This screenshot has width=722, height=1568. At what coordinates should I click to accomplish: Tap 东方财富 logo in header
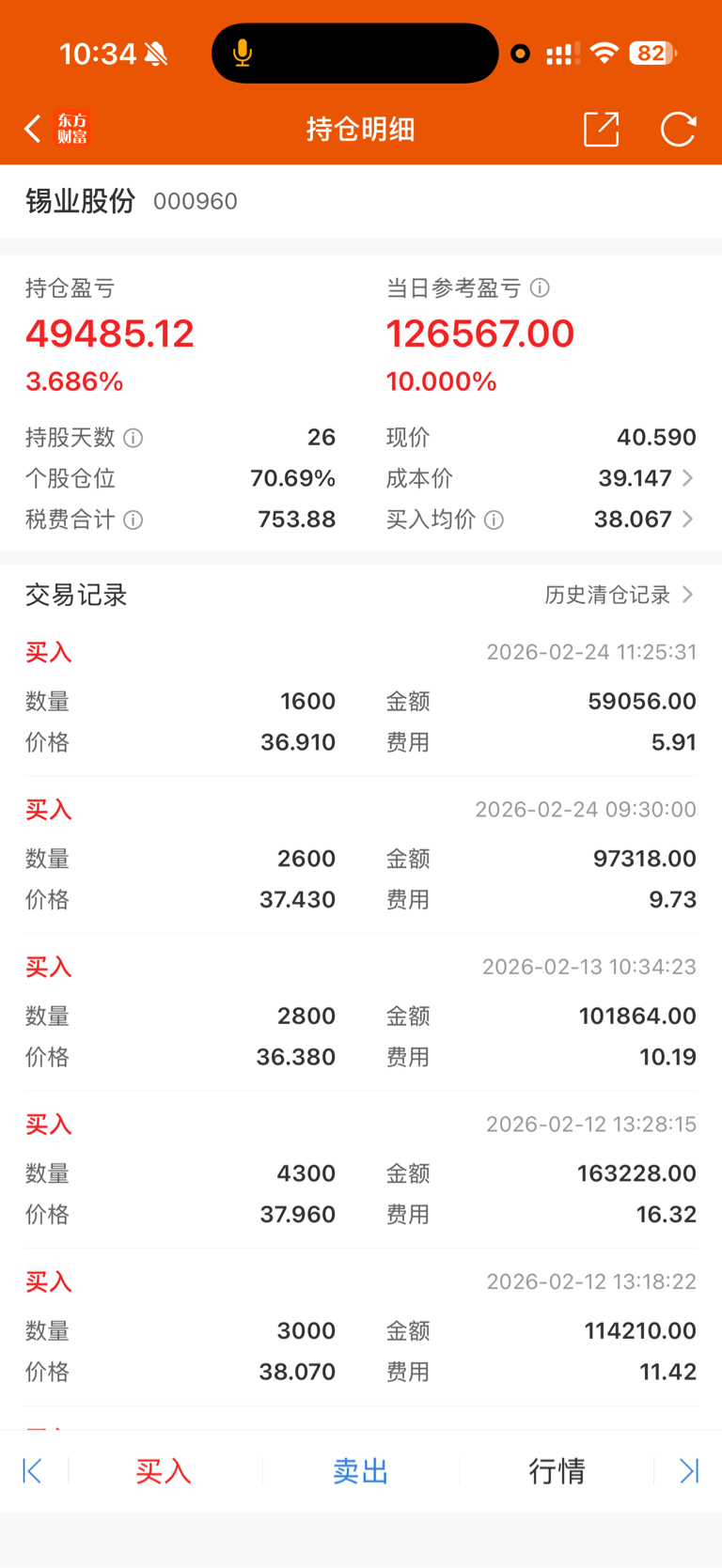(71, 129)
